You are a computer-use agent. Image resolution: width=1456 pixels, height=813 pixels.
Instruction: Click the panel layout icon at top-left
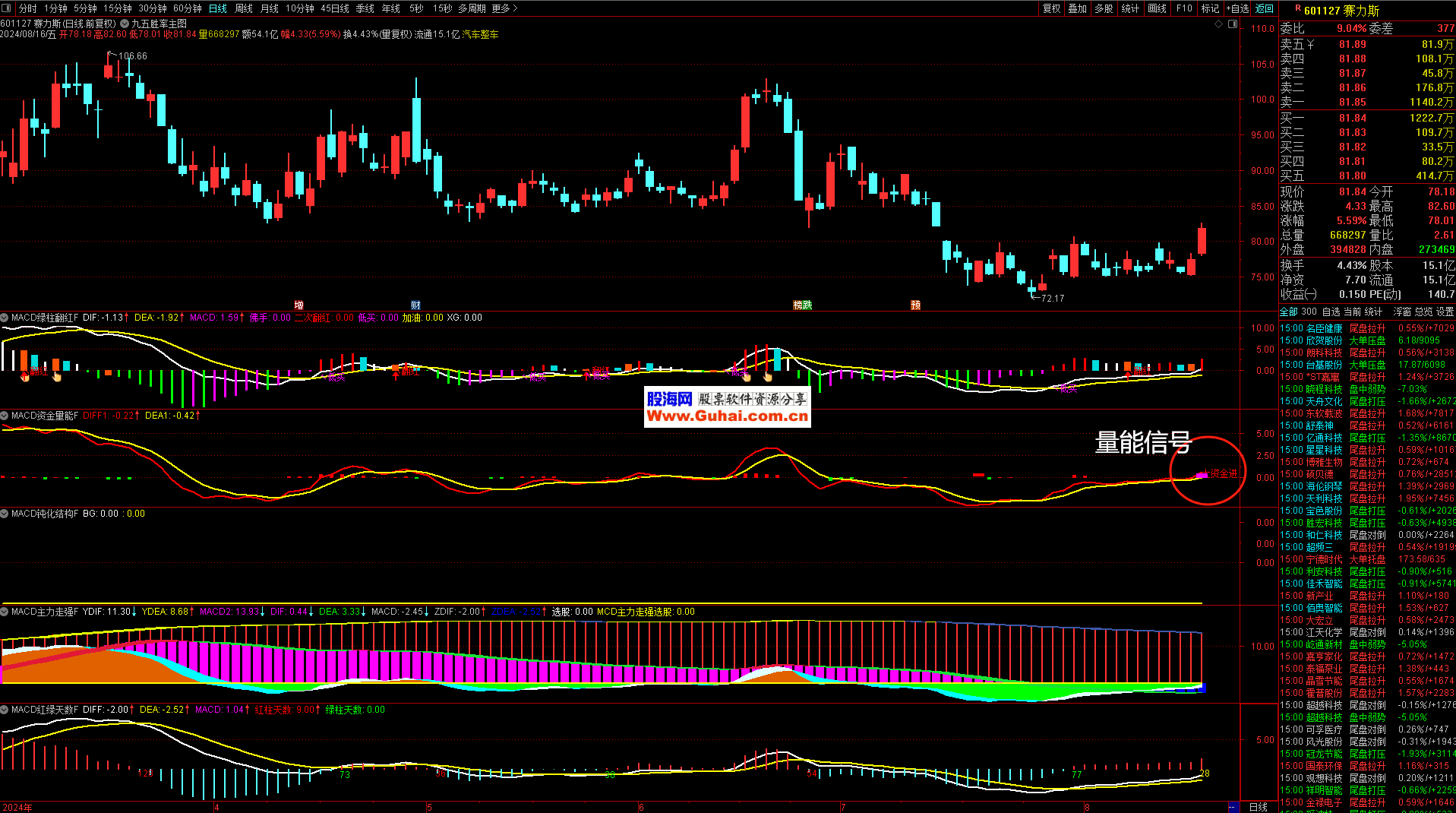(x=7, y=8)
